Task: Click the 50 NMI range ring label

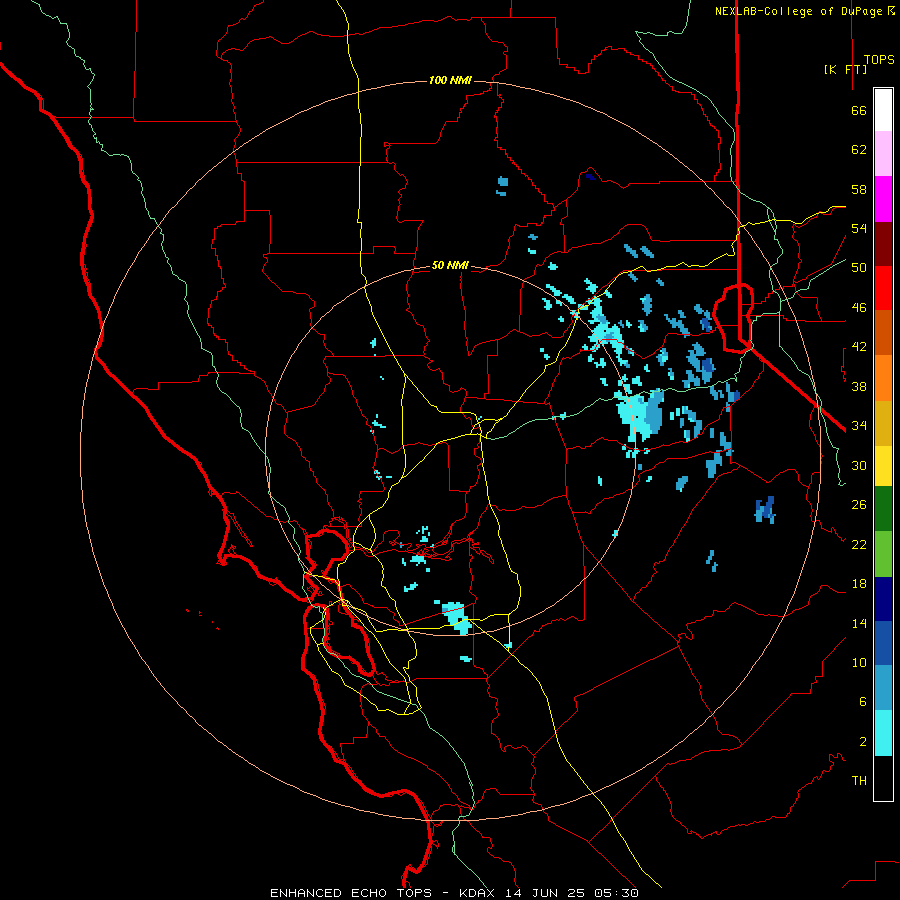Action: pyautogui.click(x=450, y=265)
